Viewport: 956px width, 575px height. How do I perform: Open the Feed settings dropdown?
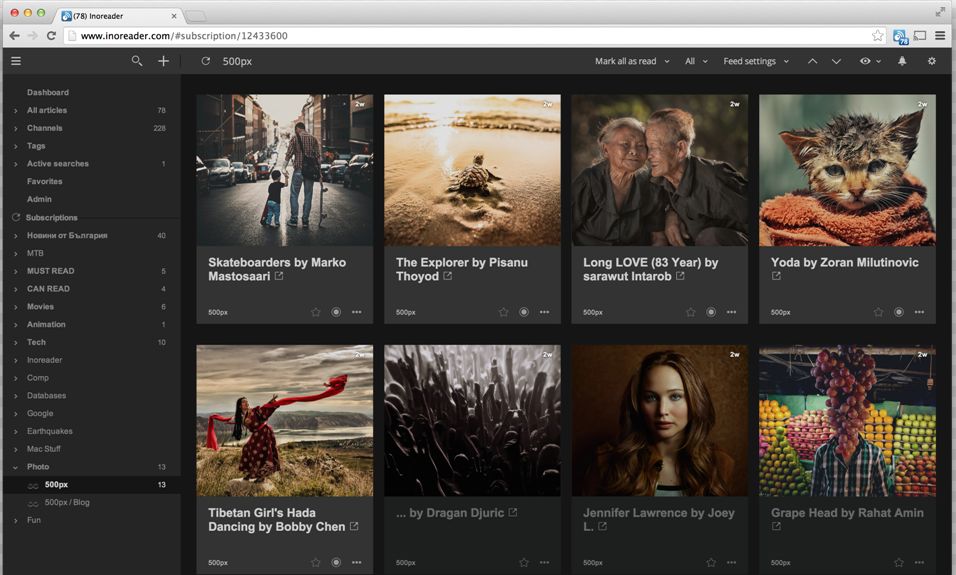point(756,61)
